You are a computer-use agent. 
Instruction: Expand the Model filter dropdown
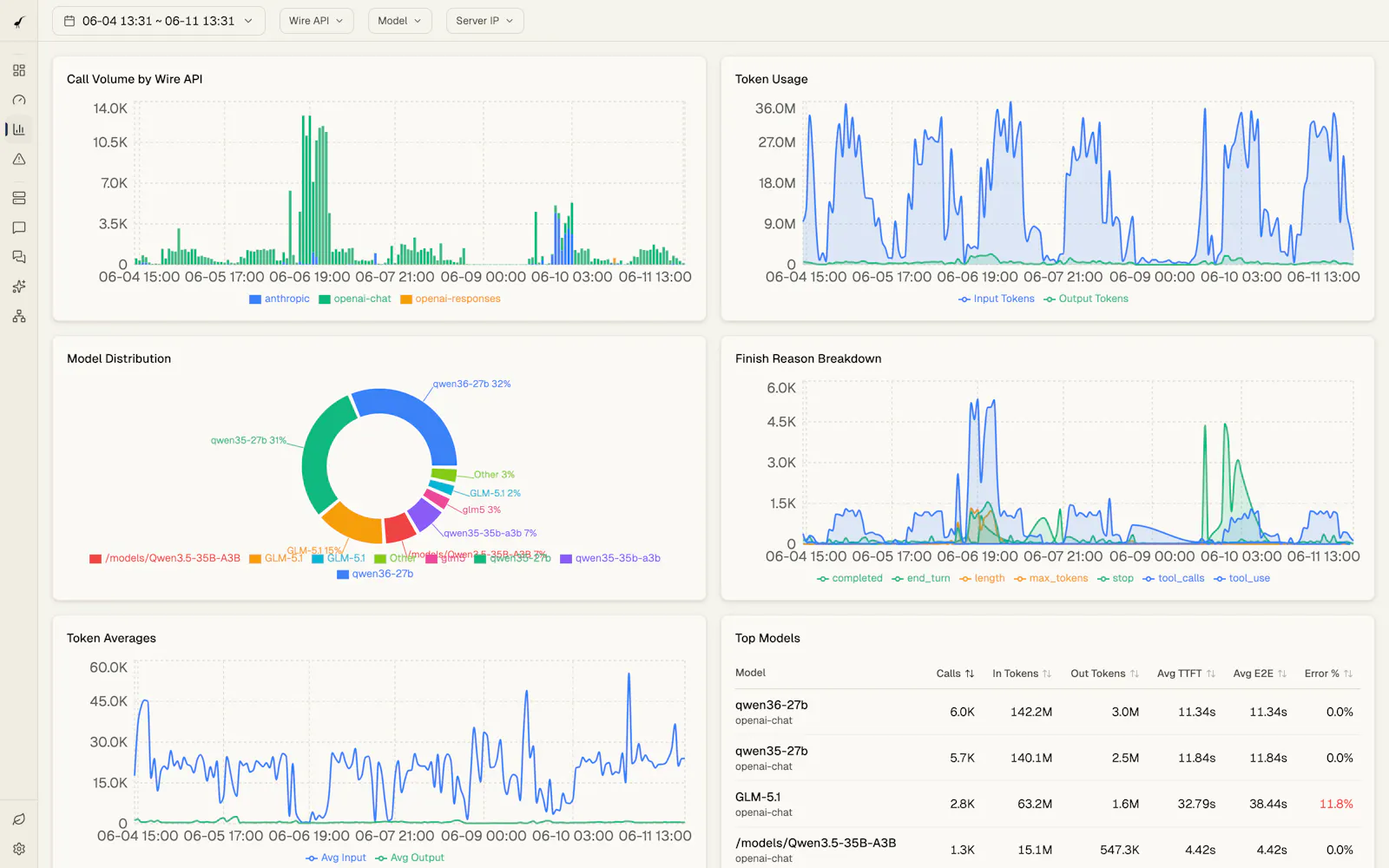click(x=399, y=21)
